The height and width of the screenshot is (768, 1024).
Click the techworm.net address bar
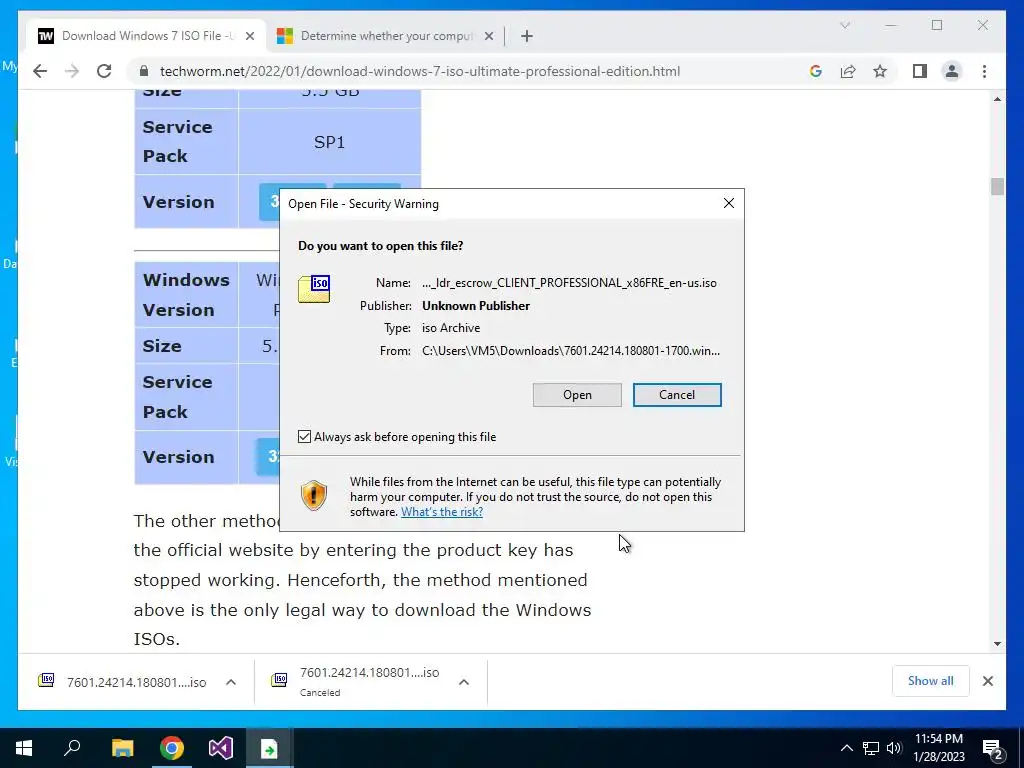point(420,71)
